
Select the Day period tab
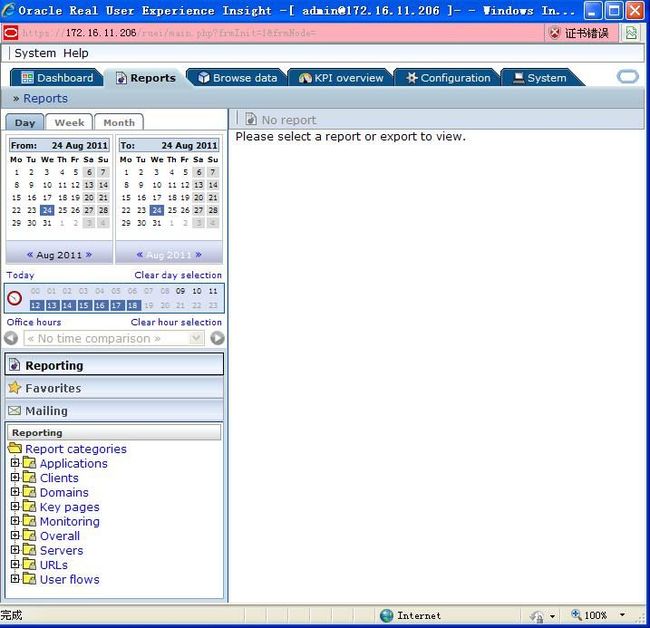(x=25, y=122)
